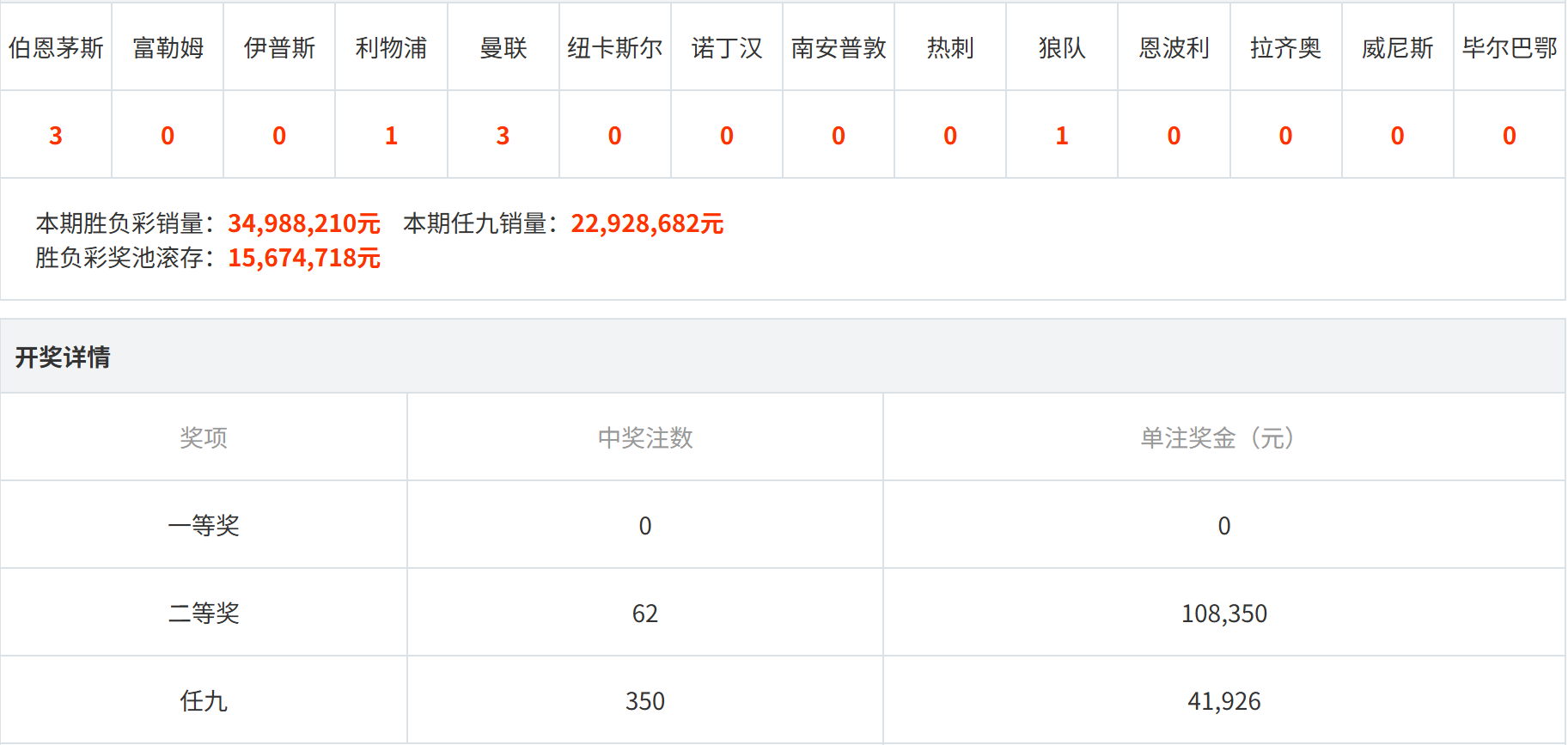
Task: Click the 本期任九销量 label
Action: pos(480,223)
